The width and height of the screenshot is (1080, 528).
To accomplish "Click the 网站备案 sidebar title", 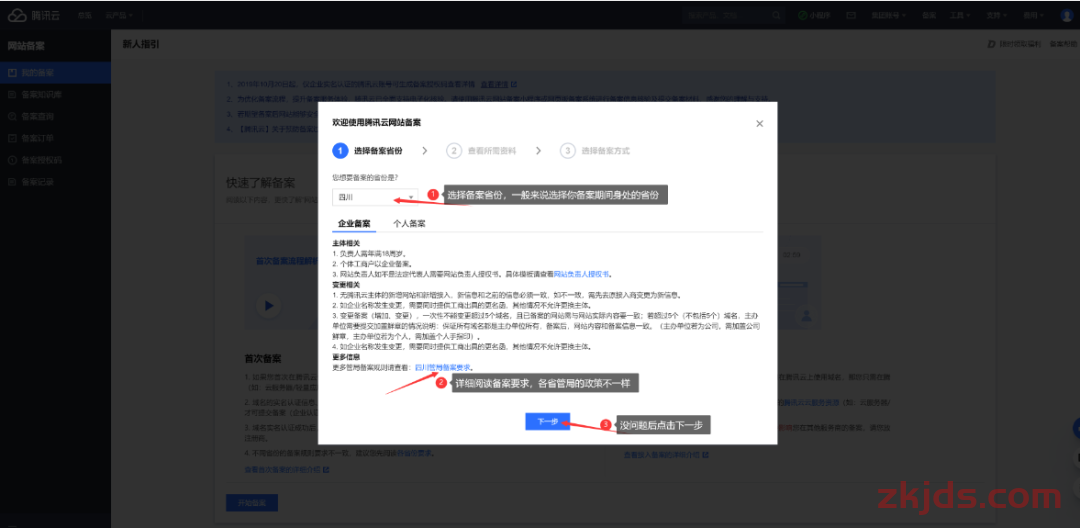I will [26, 46].
